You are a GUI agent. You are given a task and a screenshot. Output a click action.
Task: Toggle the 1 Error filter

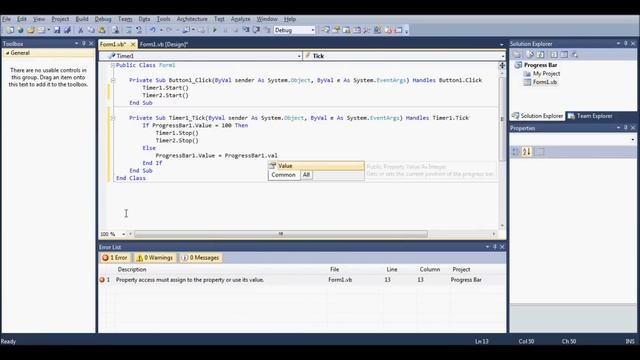point(115,258)
